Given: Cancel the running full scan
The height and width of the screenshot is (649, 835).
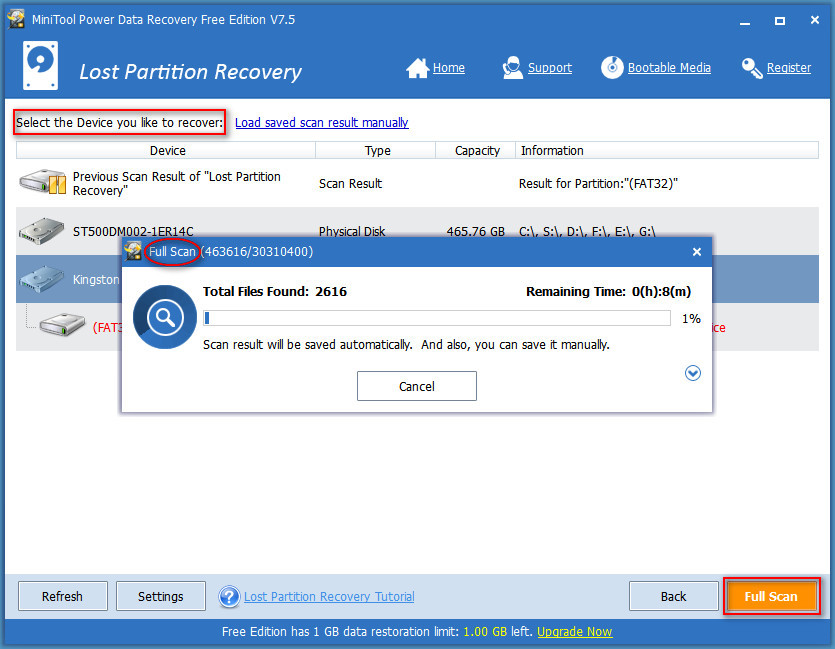Looking at the screenshot, I should point(416,386).
